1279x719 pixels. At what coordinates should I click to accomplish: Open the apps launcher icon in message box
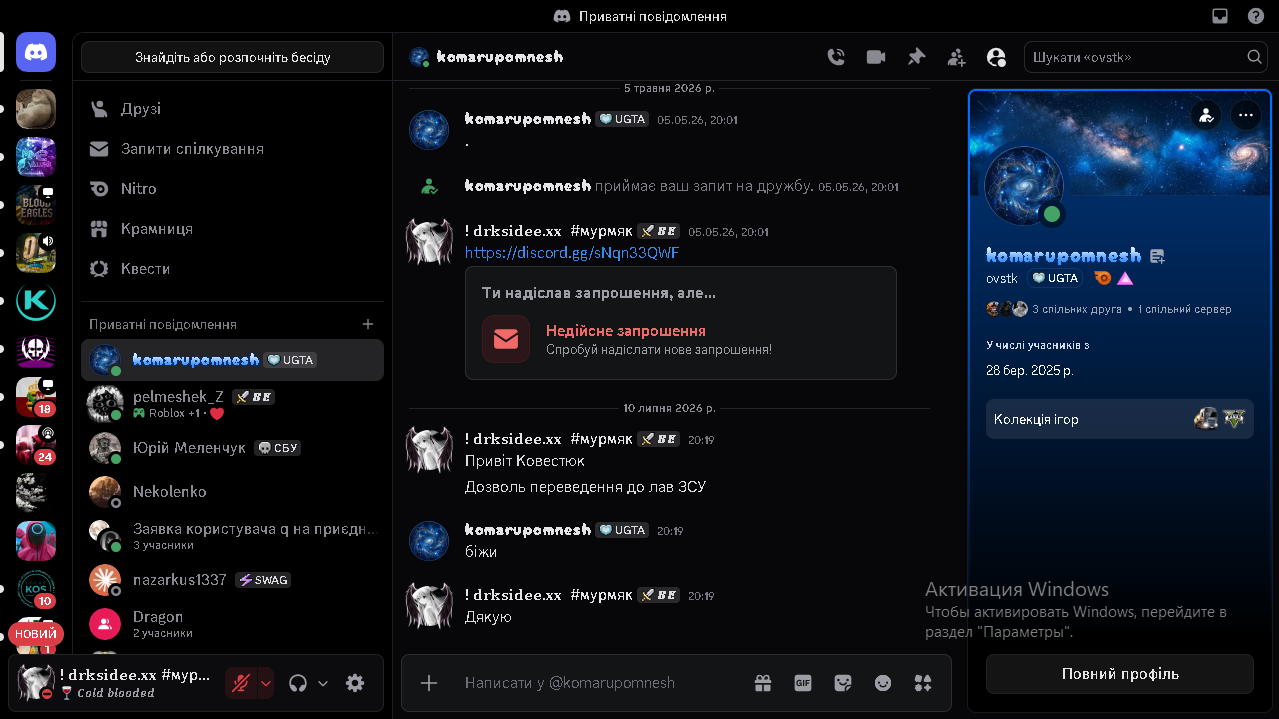923,683
